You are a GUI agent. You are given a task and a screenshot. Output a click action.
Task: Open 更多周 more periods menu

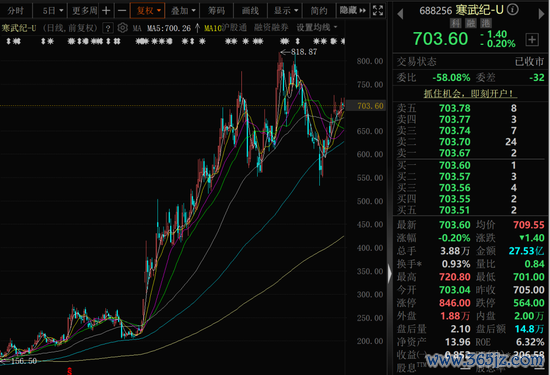click(x=84, y=11)
